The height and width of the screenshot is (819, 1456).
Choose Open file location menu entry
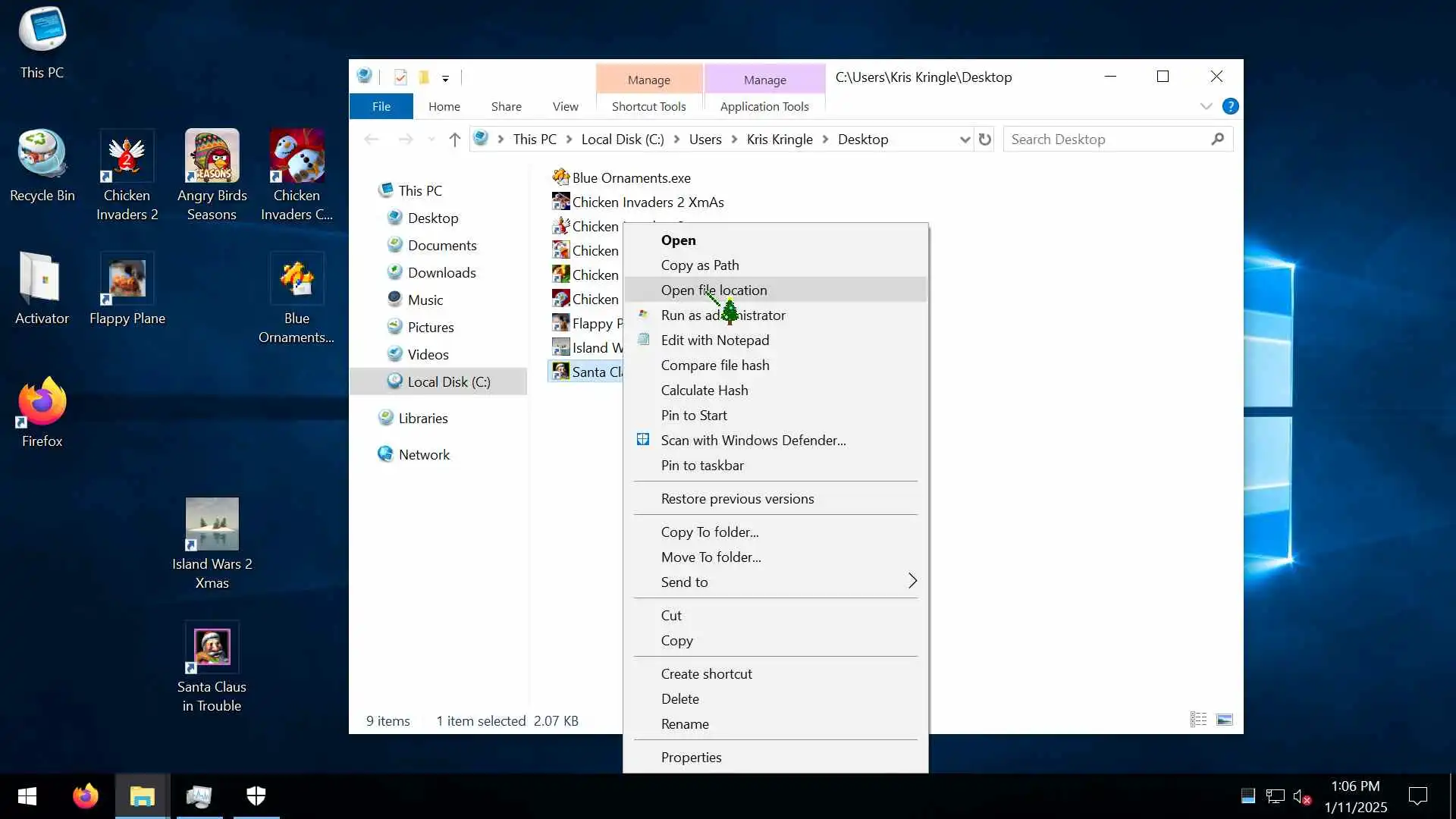click(714, 290)
